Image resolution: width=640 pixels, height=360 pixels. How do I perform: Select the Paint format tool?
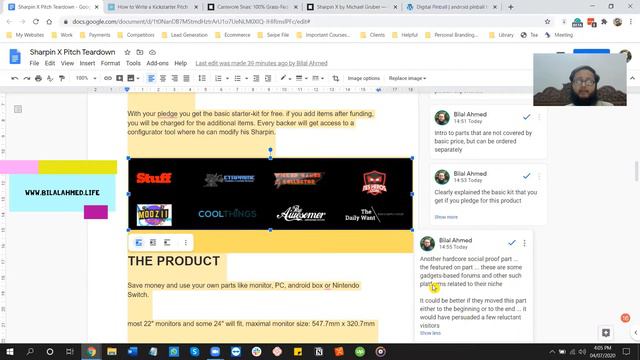tap(62, 78)
